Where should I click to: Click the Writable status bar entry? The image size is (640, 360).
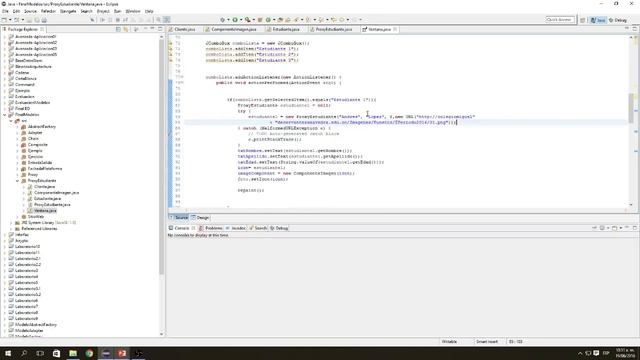[x=449, y=341]
